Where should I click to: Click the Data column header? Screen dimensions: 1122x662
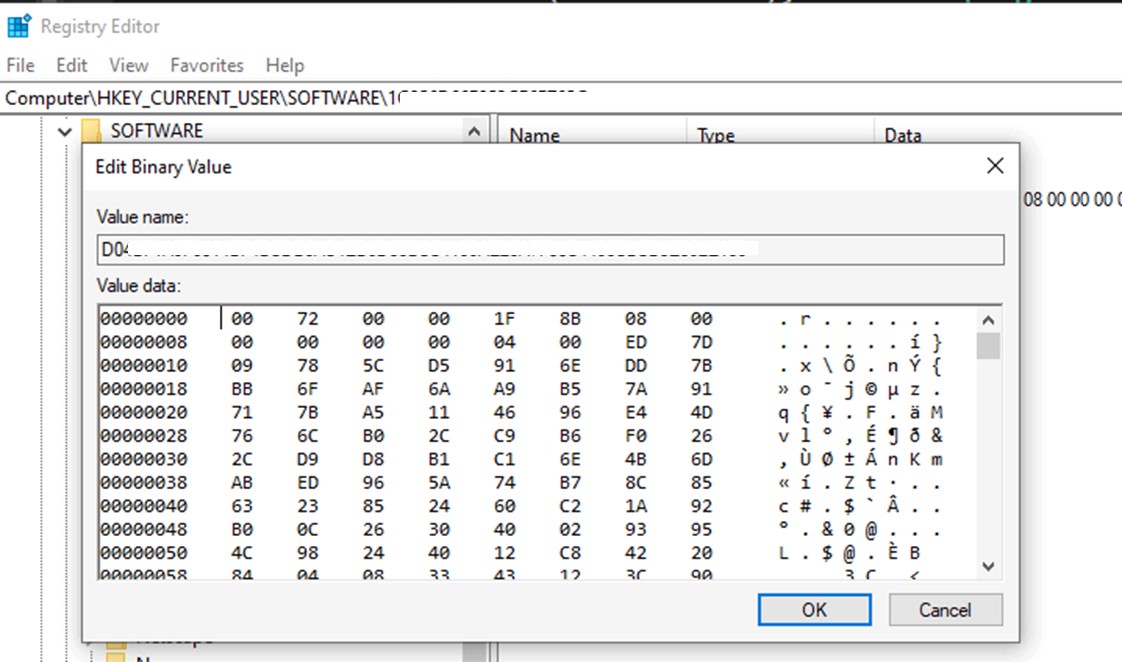(x=903, y=135)
